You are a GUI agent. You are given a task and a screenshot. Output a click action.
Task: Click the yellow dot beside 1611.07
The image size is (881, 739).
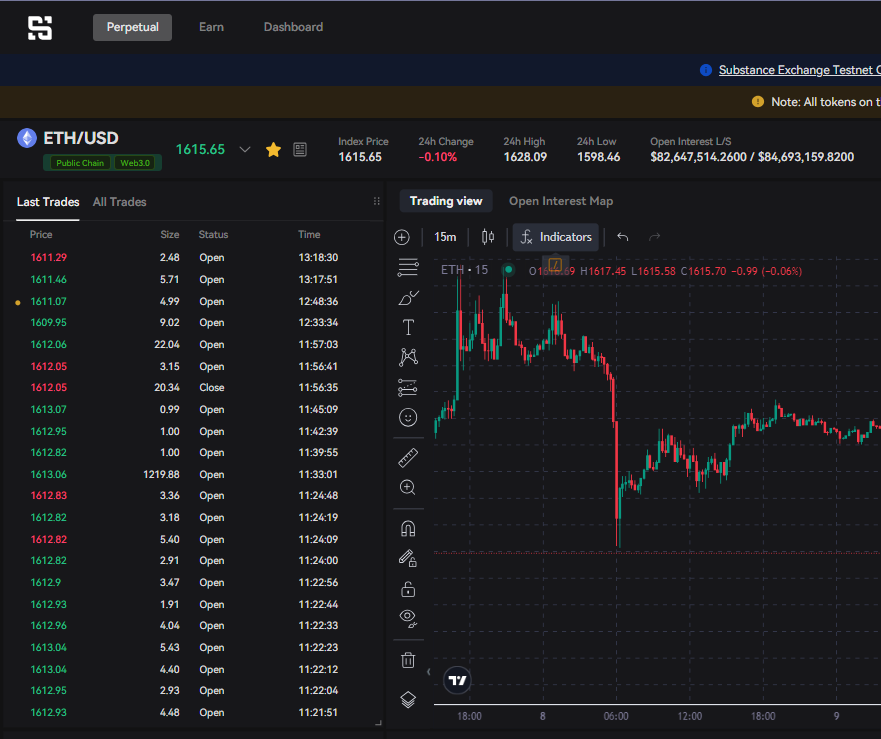pos(18,302)
